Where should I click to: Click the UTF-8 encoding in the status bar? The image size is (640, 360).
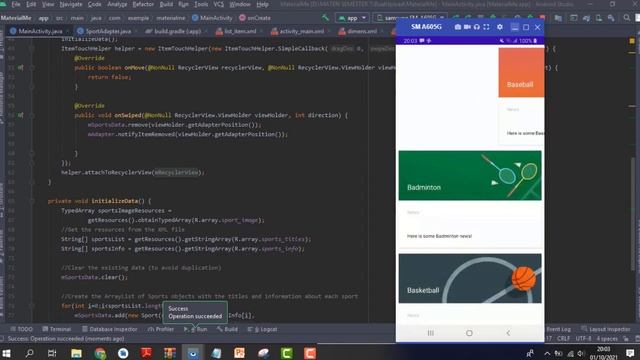pos(583,338)
